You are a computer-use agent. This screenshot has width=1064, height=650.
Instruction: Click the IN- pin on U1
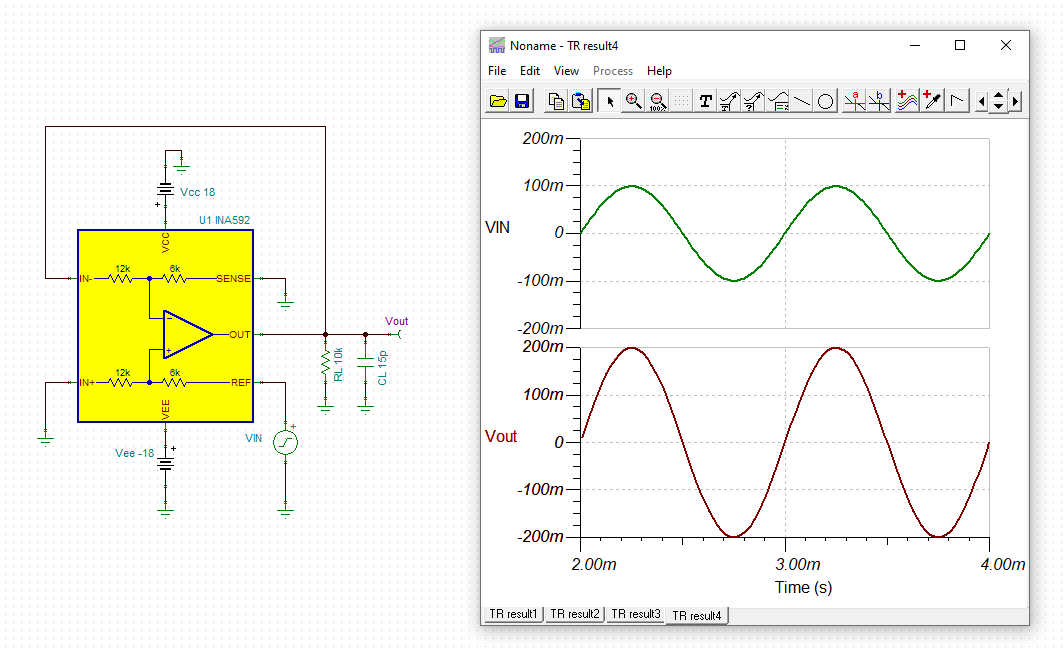pos(86,279)
